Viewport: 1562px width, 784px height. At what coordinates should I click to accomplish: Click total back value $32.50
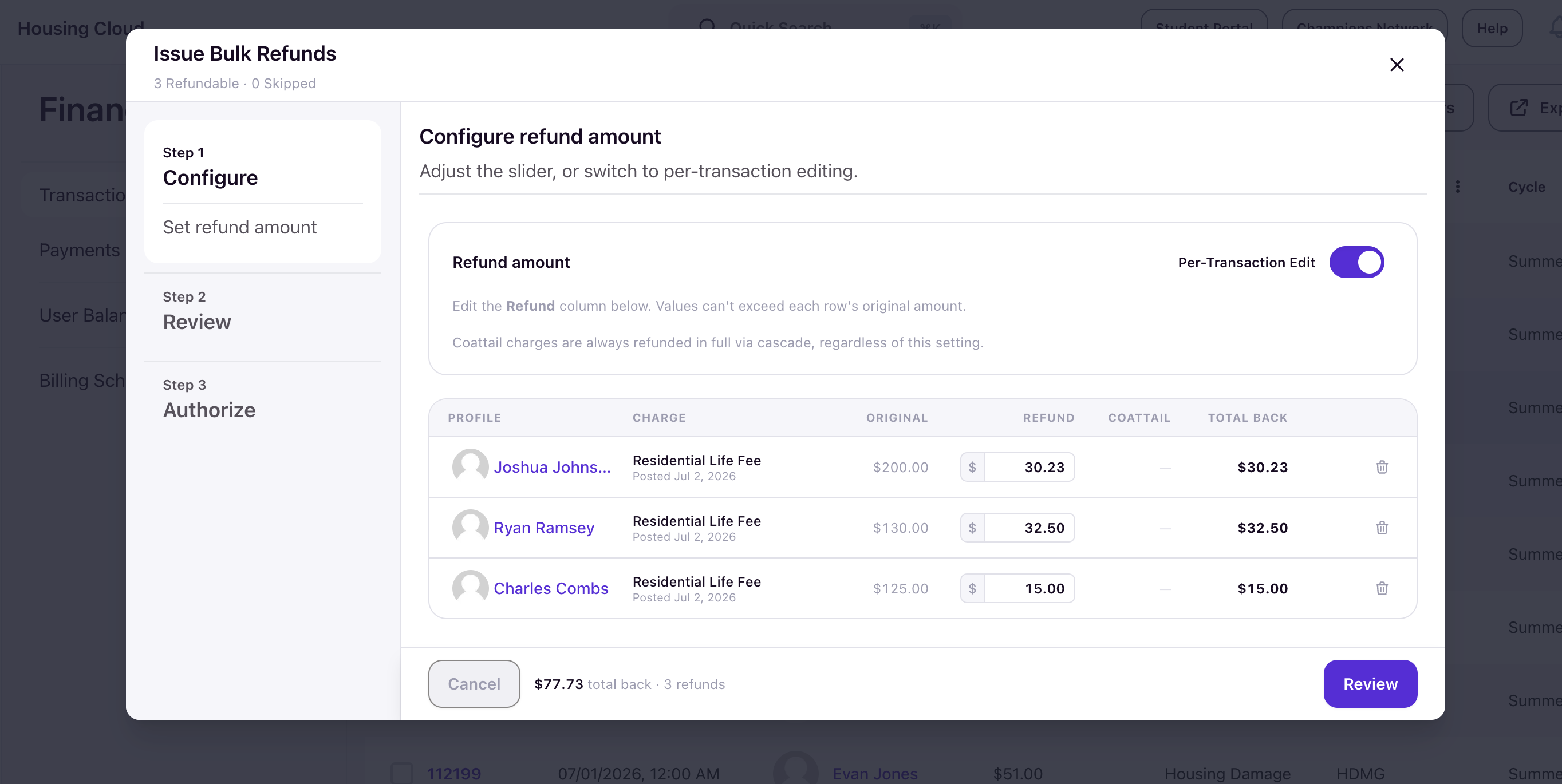[x=1263, y=528]
